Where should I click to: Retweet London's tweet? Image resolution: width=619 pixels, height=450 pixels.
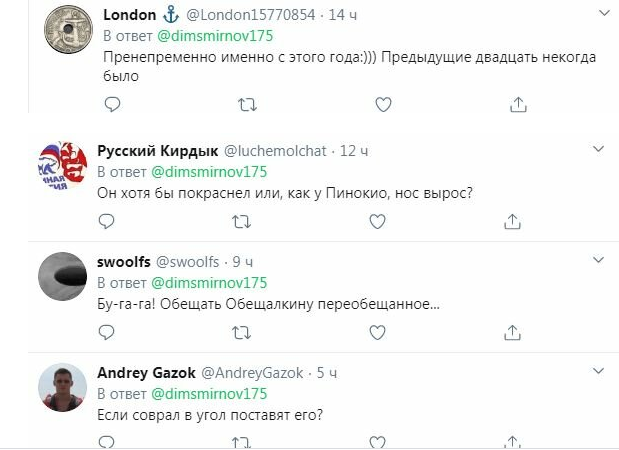tap(246, 103)
